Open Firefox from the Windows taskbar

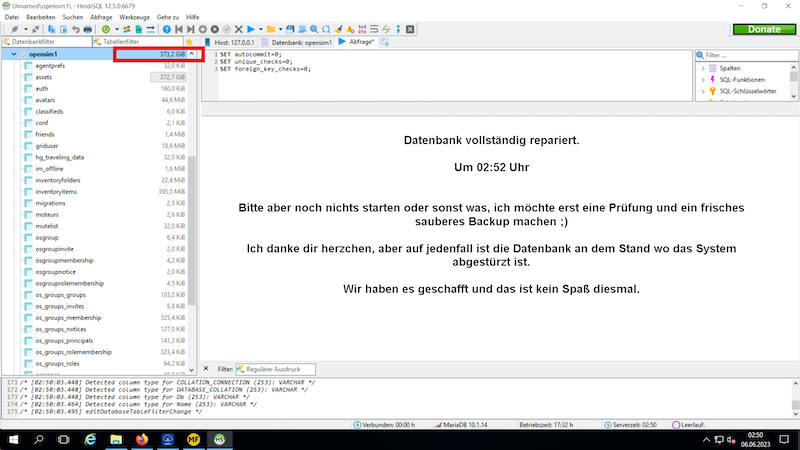point(140,439)
